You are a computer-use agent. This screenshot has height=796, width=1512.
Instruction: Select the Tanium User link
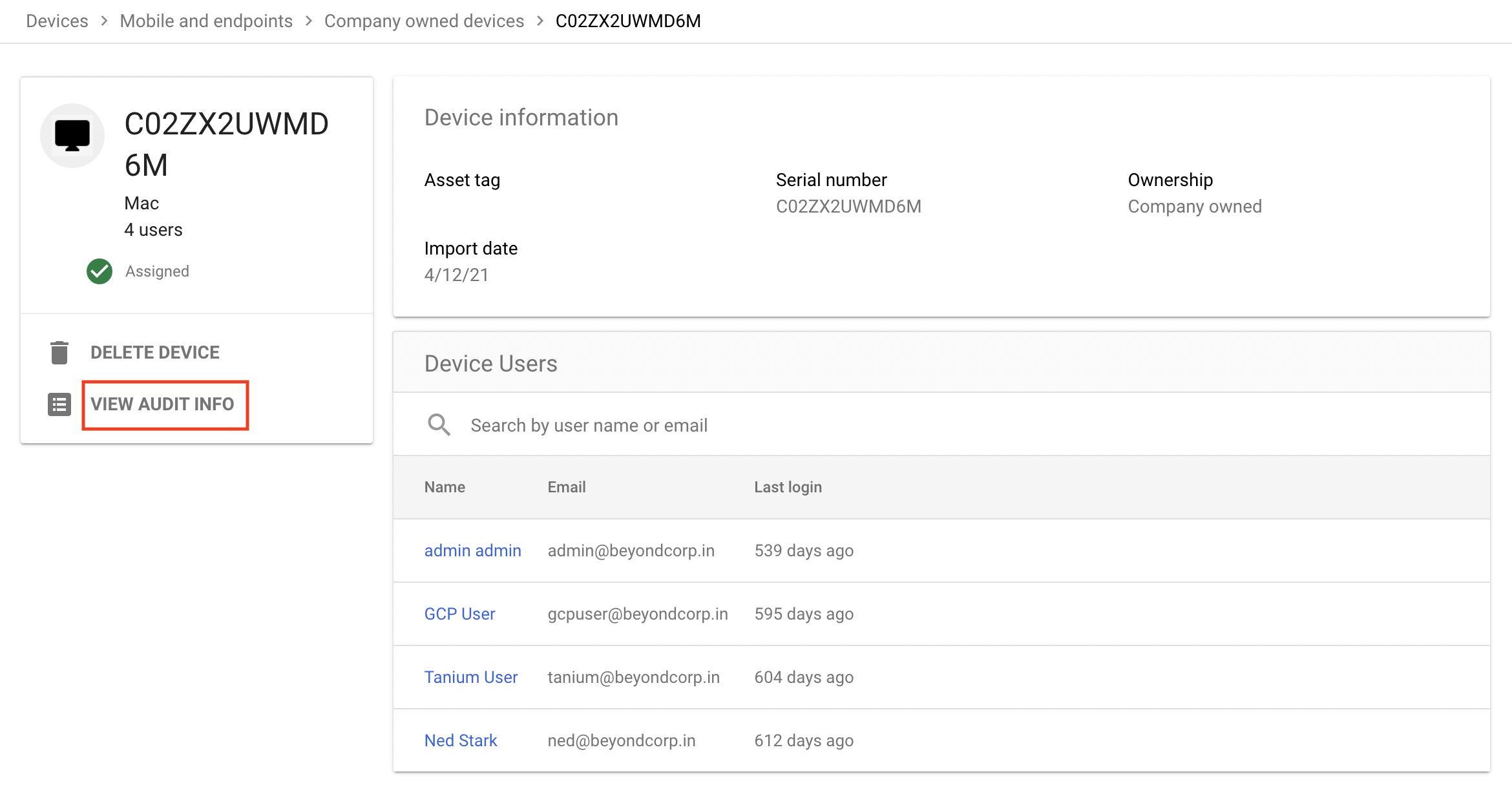[470, 677]
